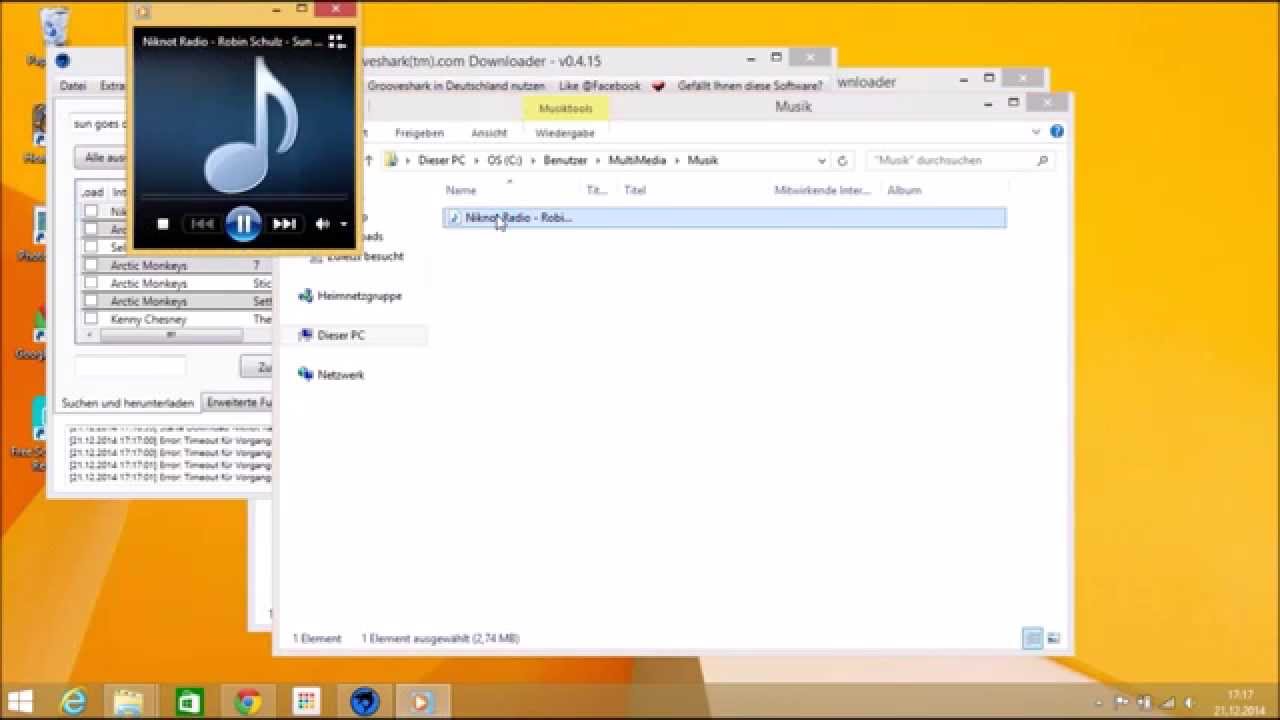Image resolution: width=1280 pixels, height=720 pixels.
Task: Click Gefällt Ihnen diese Software?
Action: tap(750, 86)
